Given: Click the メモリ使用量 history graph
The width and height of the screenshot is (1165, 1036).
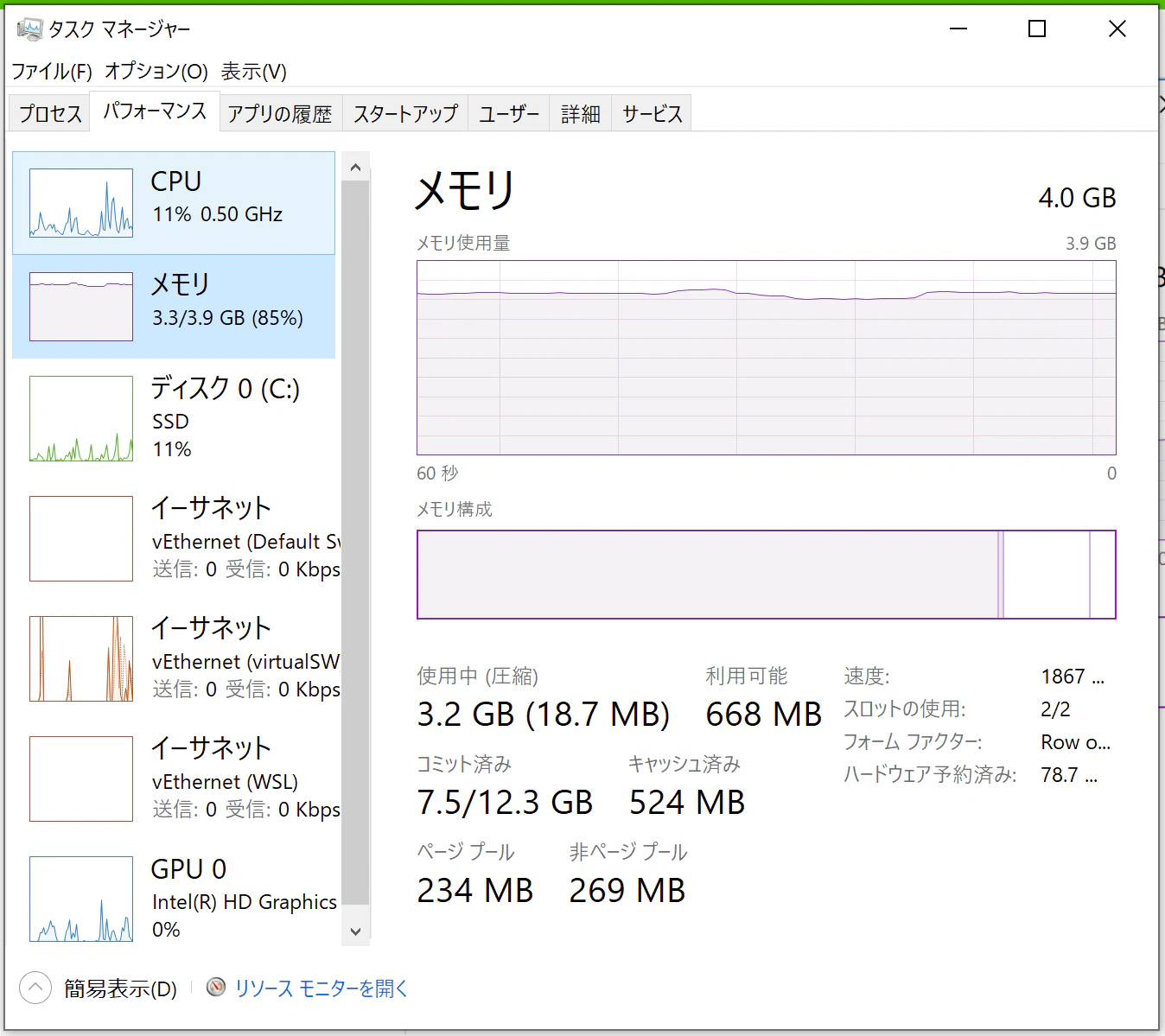Looking at the screenshot, I should (767, 358).
